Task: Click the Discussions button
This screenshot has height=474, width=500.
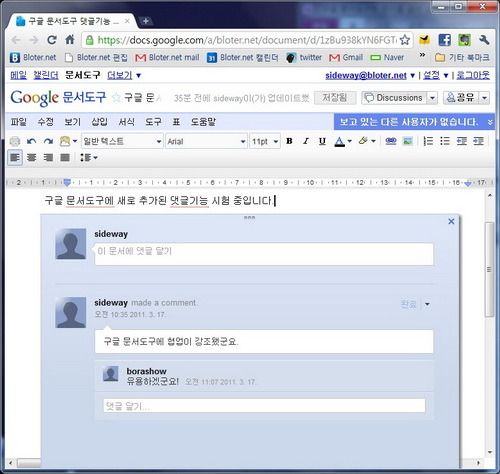Action: pyautogui.click(x=394, y=98)
